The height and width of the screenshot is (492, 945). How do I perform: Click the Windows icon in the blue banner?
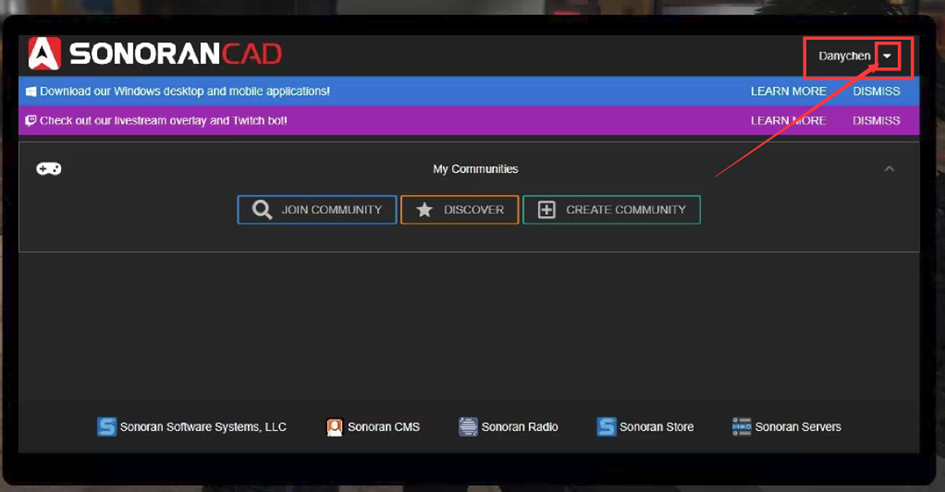pos(31,91)
